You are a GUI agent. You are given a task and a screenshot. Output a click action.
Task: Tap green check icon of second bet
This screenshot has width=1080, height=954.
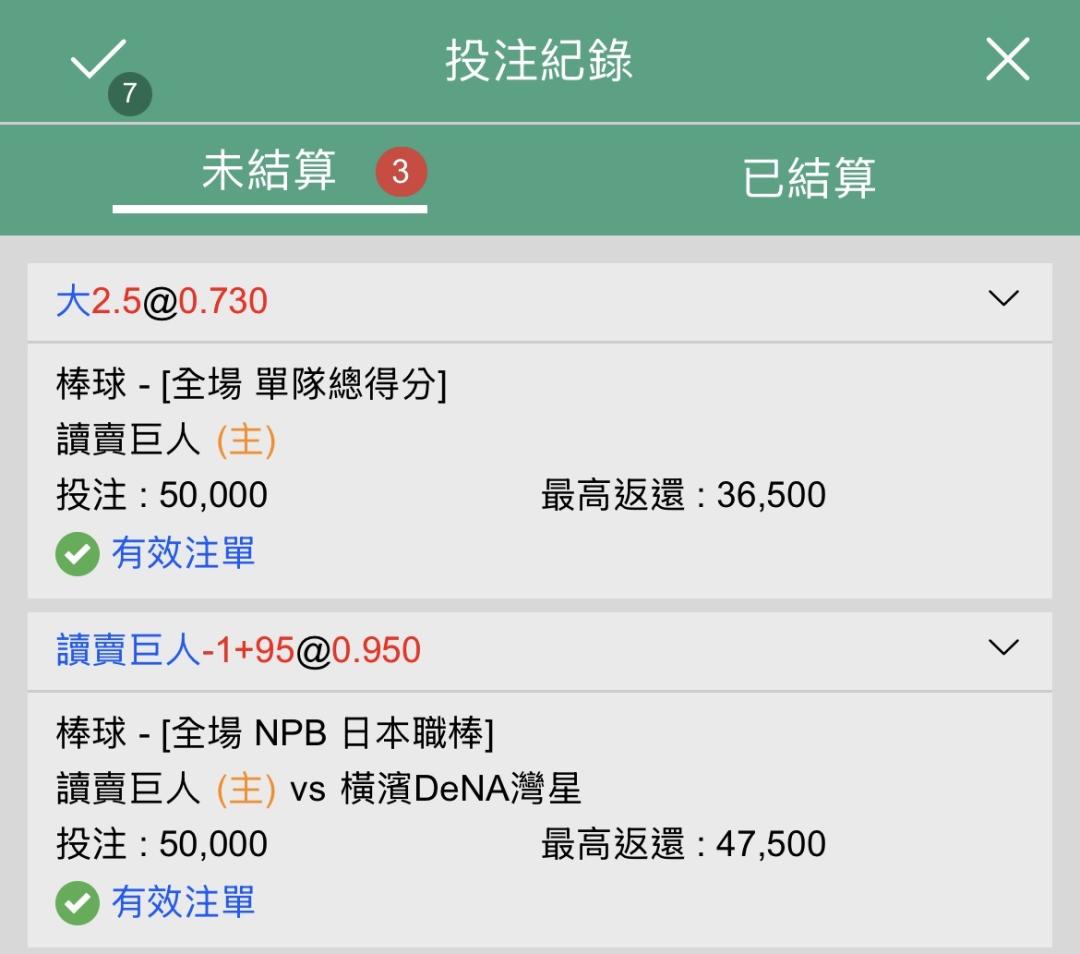click(77, 903)
